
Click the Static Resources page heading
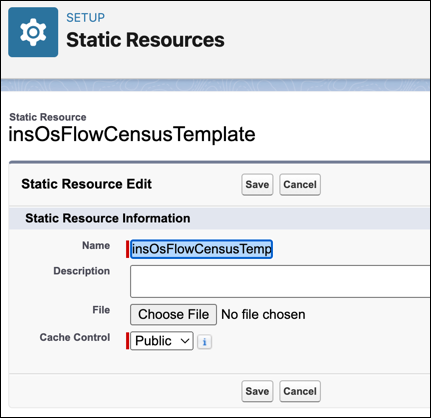pos(145,40)
